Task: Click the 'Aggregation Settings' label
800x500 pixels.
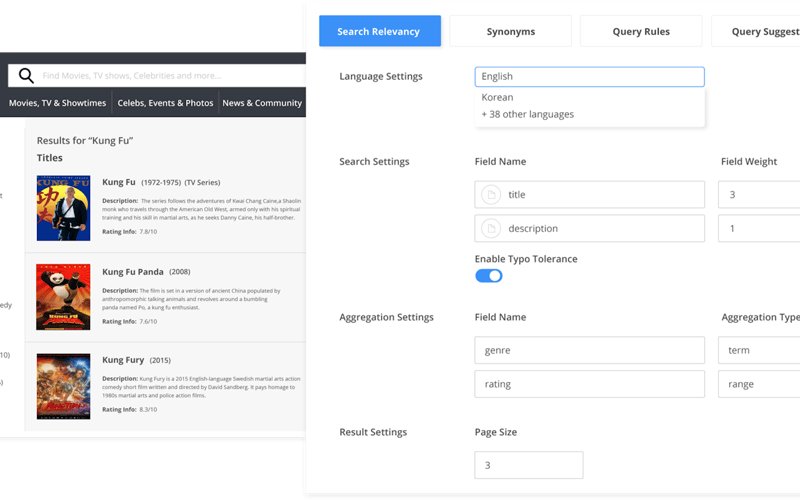Action: click(387, 317)
